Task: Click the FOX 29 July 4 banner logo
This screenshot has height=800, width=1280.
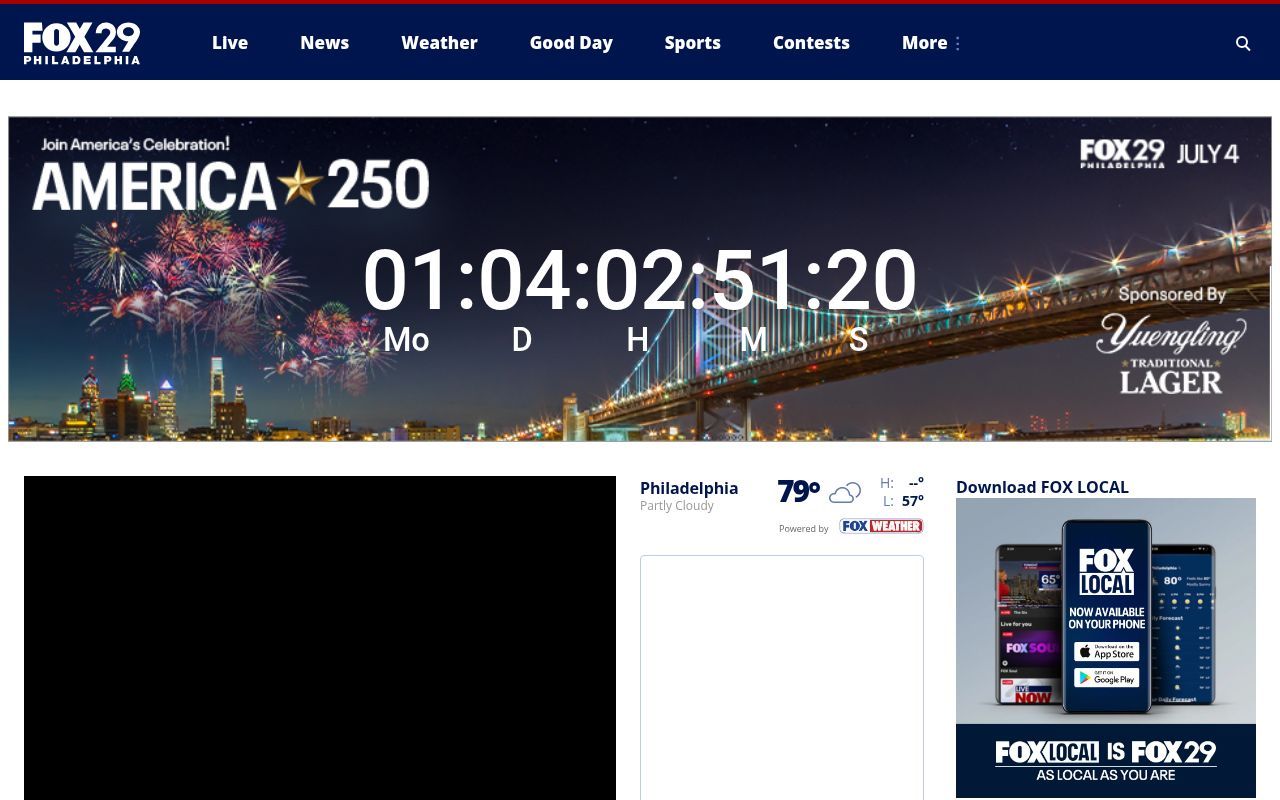Action: 1159,153
